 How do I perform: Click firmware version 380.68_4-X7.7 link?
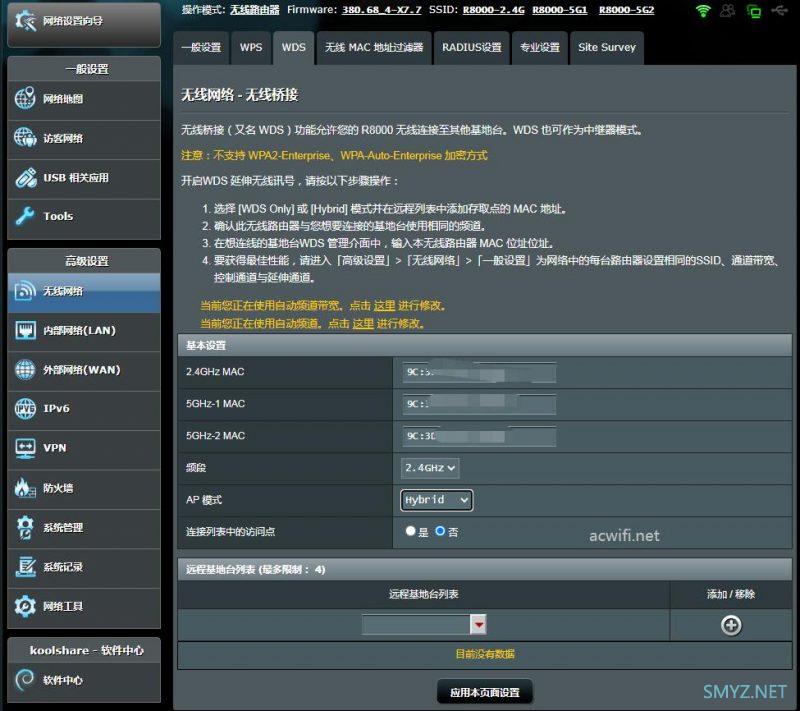382,10
